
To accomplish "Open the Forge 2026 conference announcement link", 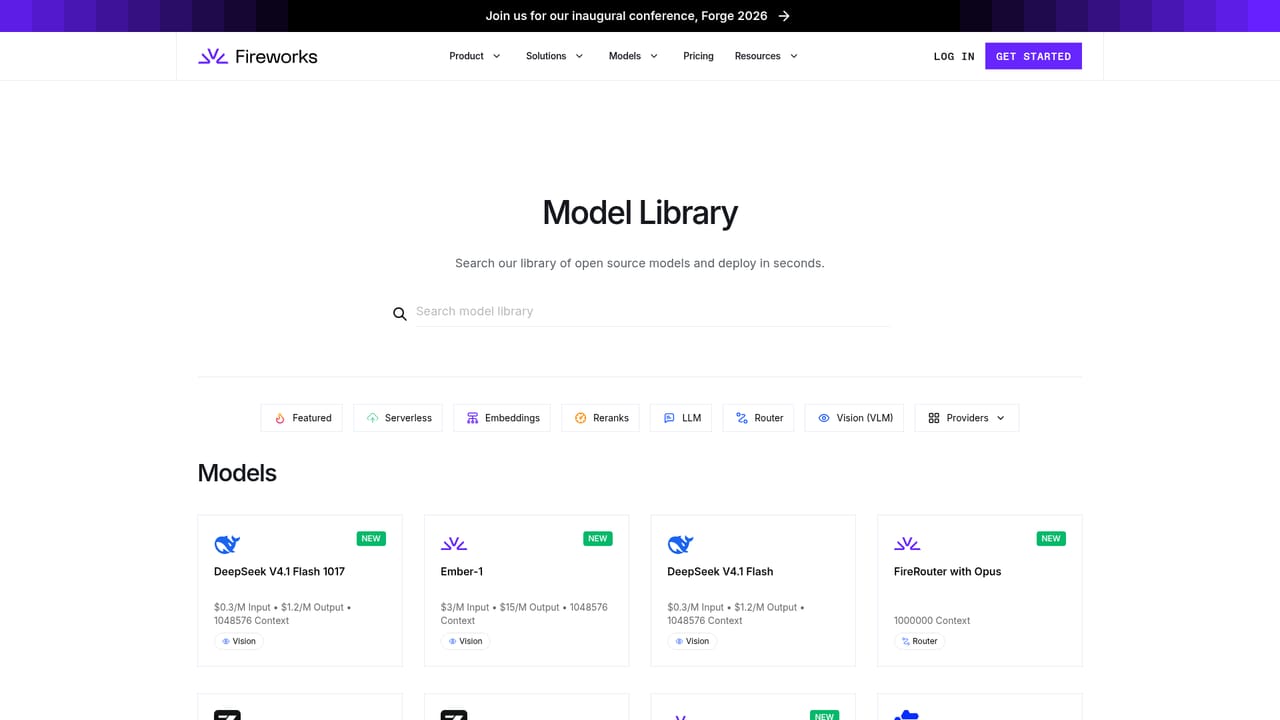I will point(639,16).
